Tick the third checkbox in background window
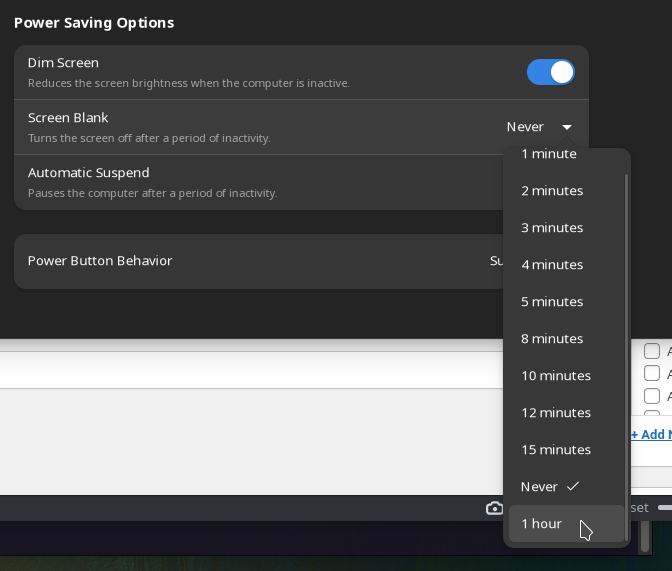This screenshot has width=672, height=571. click(652, 395)
